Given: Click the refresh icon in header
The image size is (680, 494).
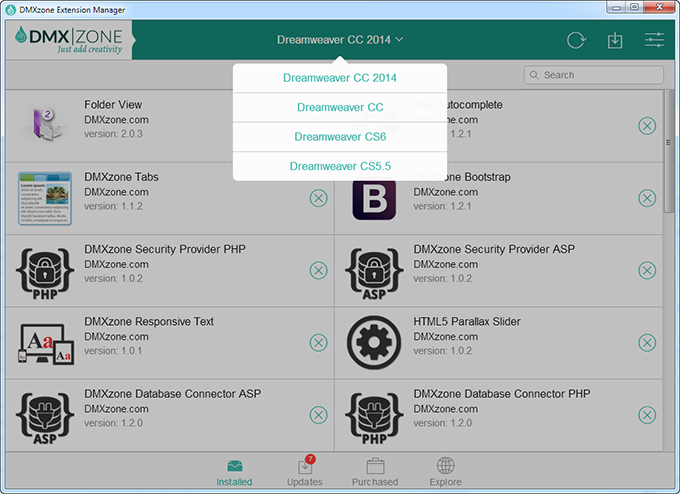Looking at the screenshot, I should point(576,41).
